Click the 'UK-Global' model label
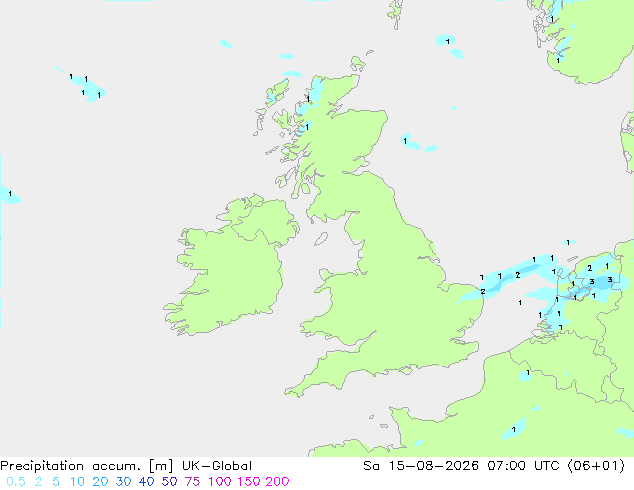The width and height of the screenshot is (634, 490). point(217,466)
